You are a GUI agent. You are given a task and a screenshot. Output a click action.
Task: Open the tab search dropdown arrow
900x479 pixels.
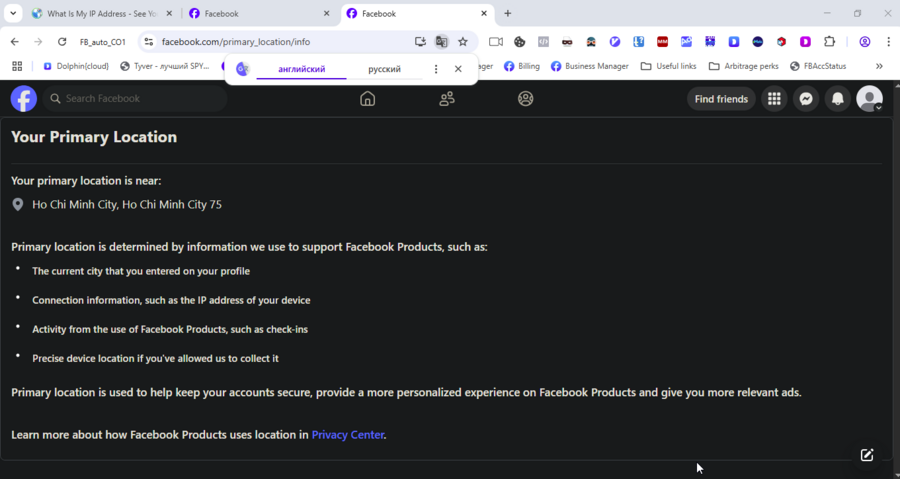pyautogui.click(x=13, y=14)
